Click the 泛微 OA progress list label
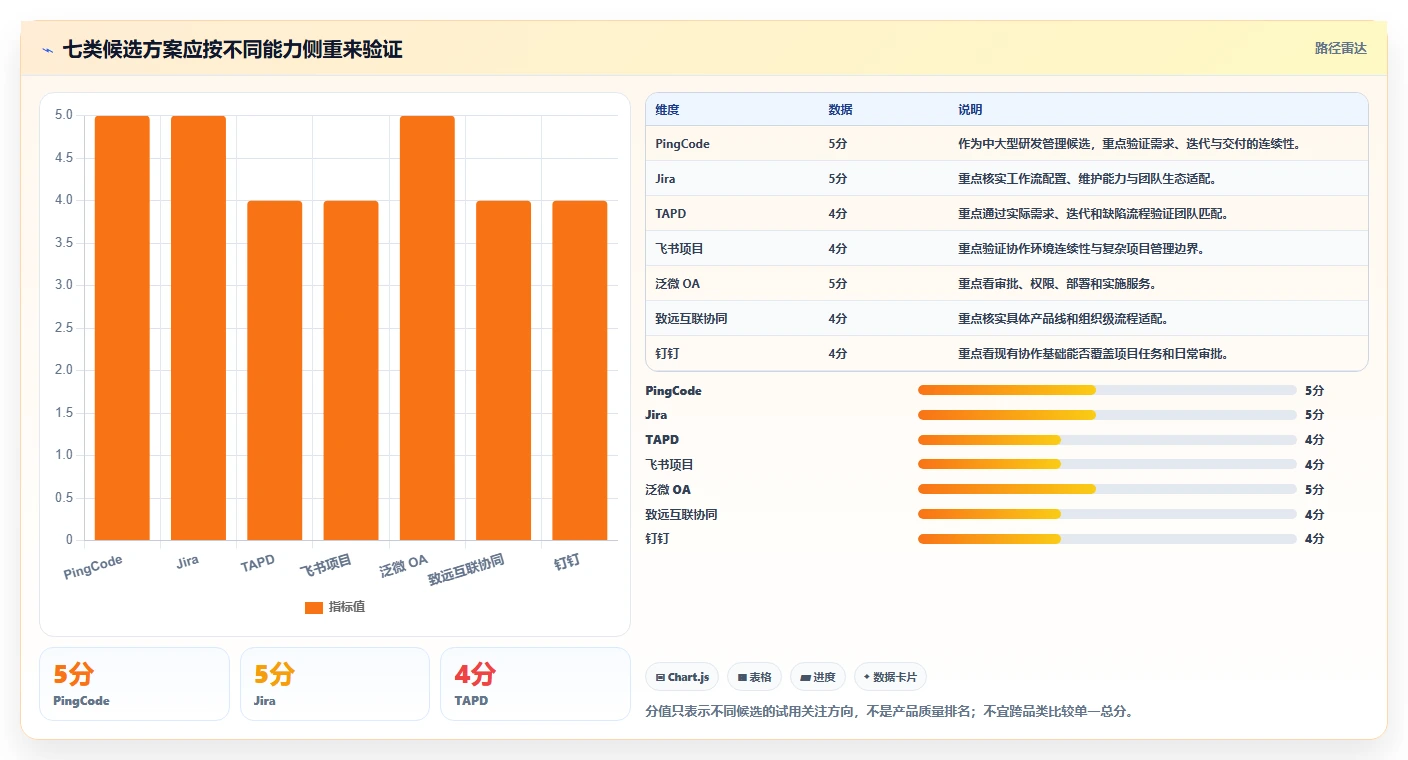 (668, 490)
